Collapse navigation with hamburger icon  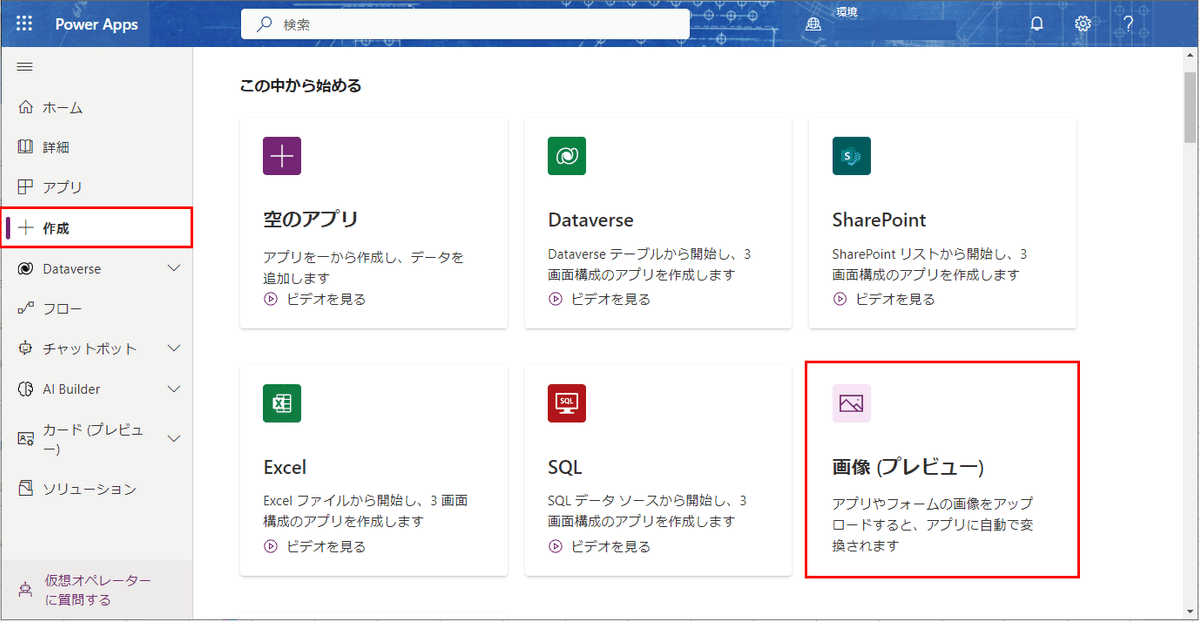[x=25, y=67]
